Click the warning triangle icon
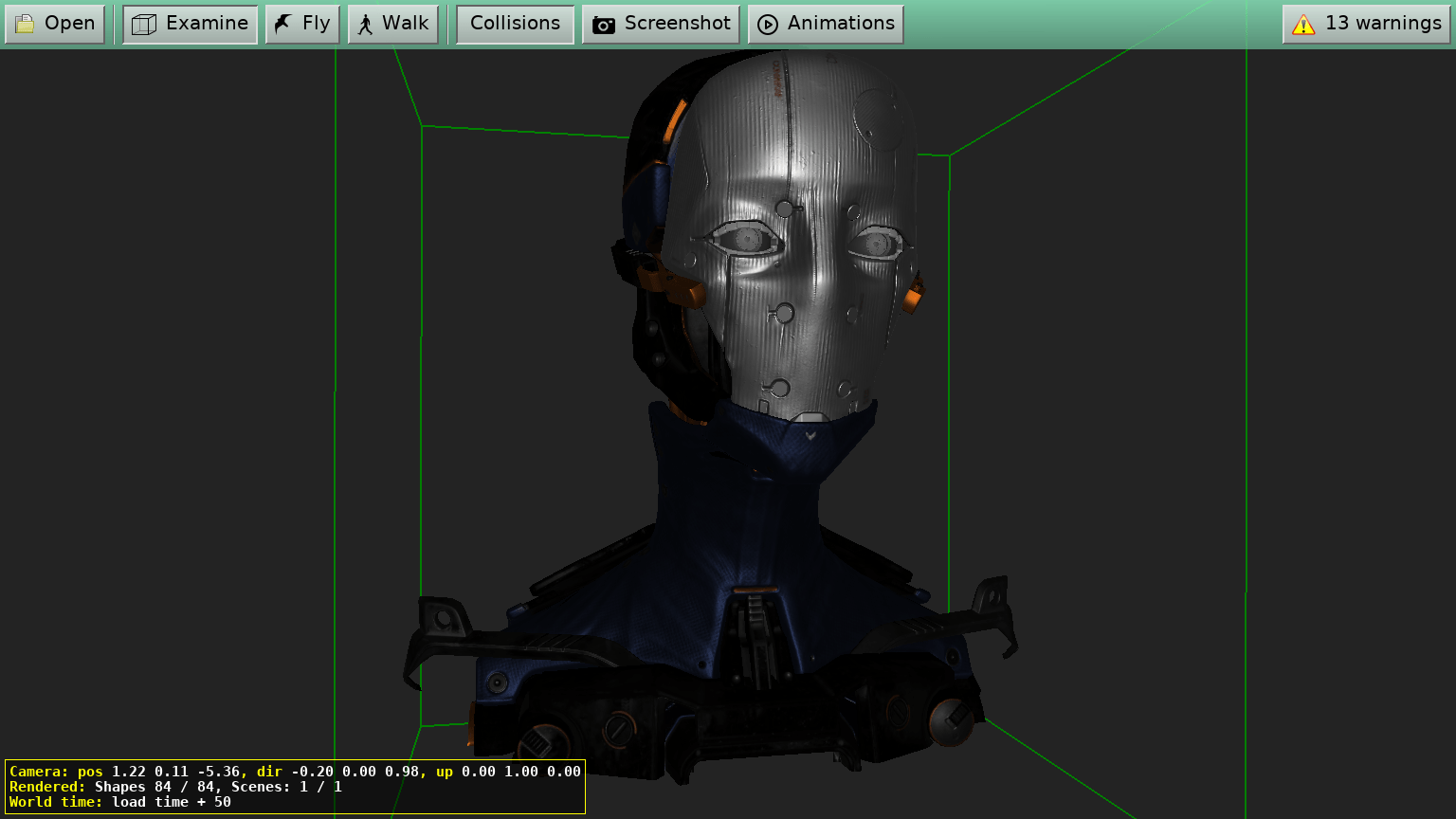Viewport: 1456px width, 819px height. pos(1304,23)
